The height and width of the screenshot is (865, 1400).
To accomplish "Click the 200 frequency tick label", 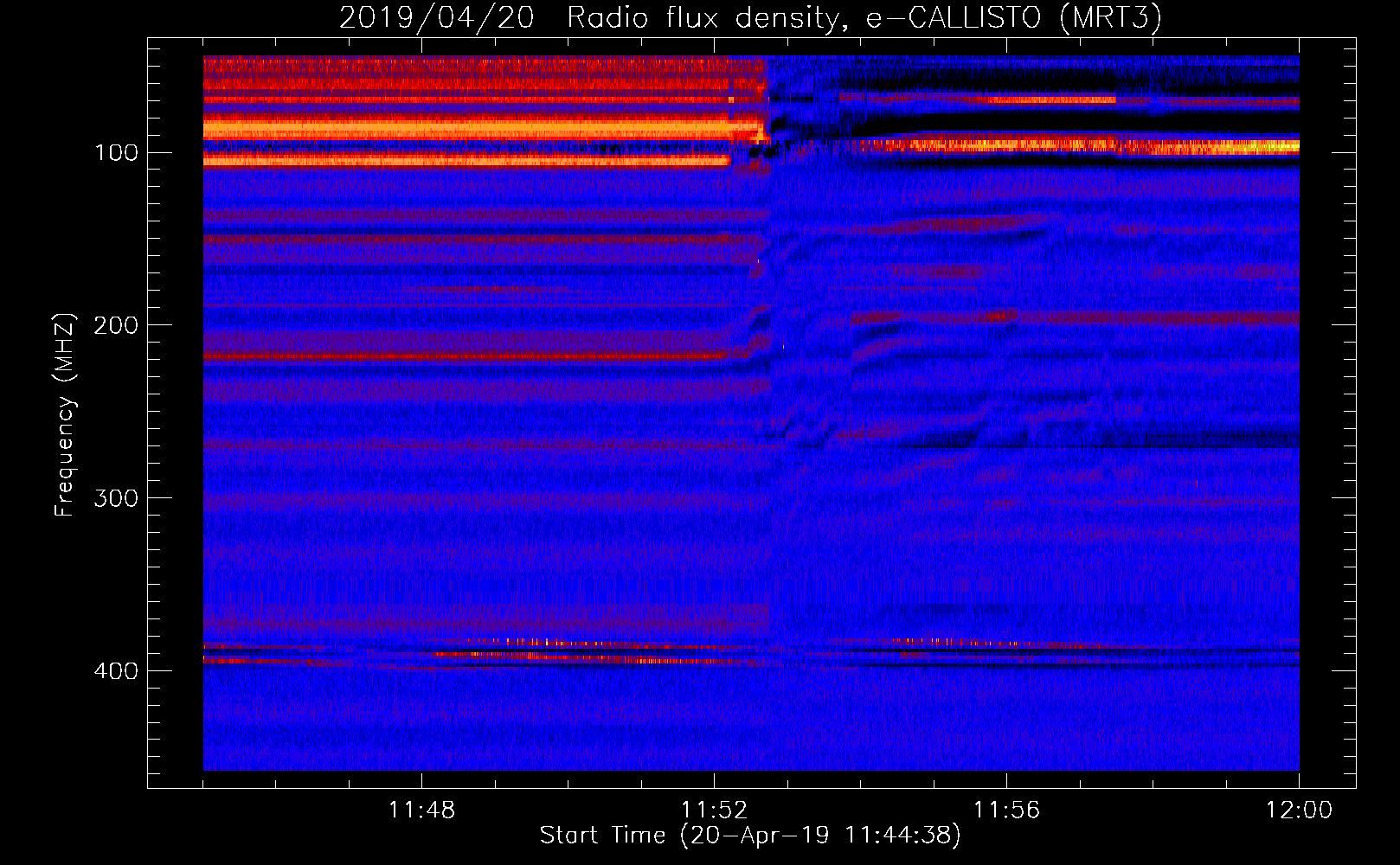I will pos(116,325).
